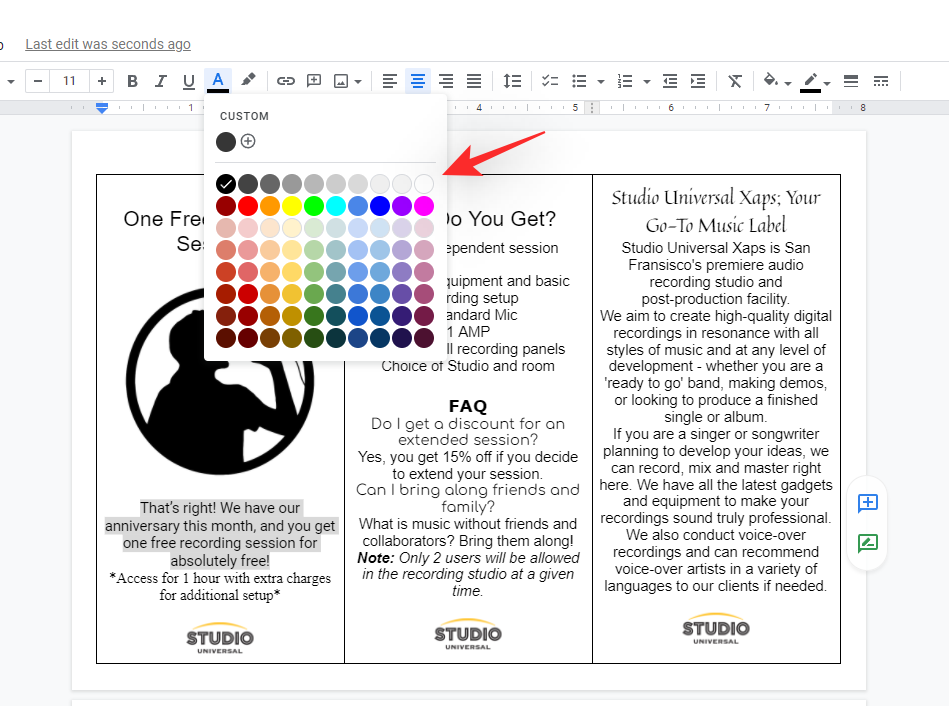This screenshot has width=949, height=706.
Task: Click the highlight color marker icon
Action: (x=248, y=80)
